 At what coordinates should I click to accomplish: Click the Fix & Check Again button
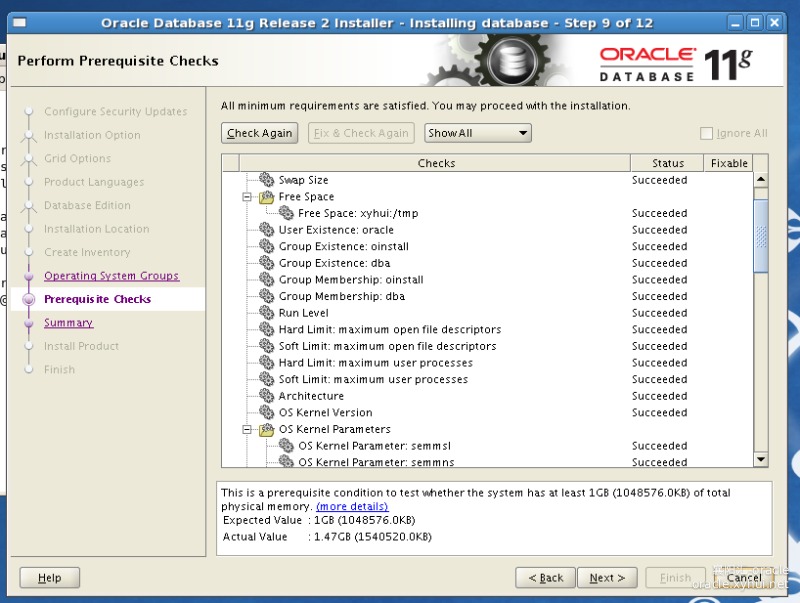[x=361, y=133]
